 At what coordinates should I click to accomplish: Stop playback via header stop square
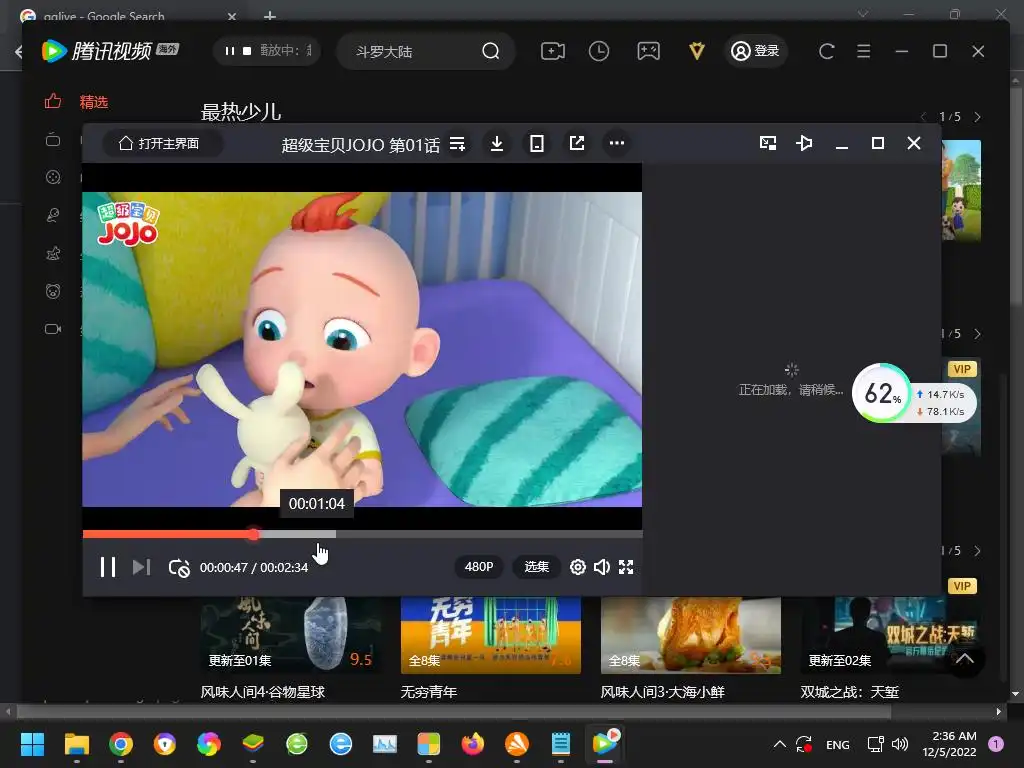[x=247, y=51]
